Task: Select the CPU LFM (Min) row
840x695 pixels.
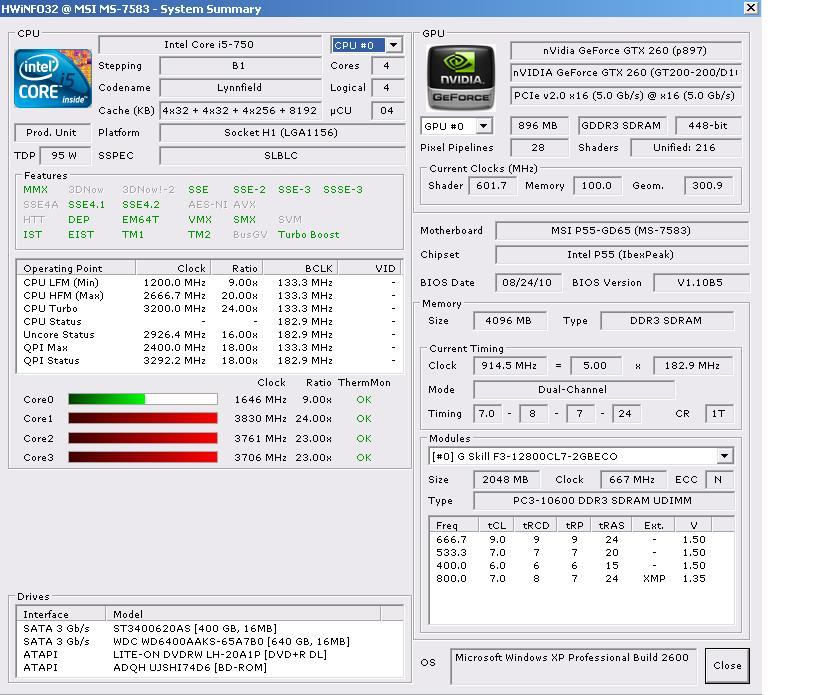Action: (x=209, y=282)
